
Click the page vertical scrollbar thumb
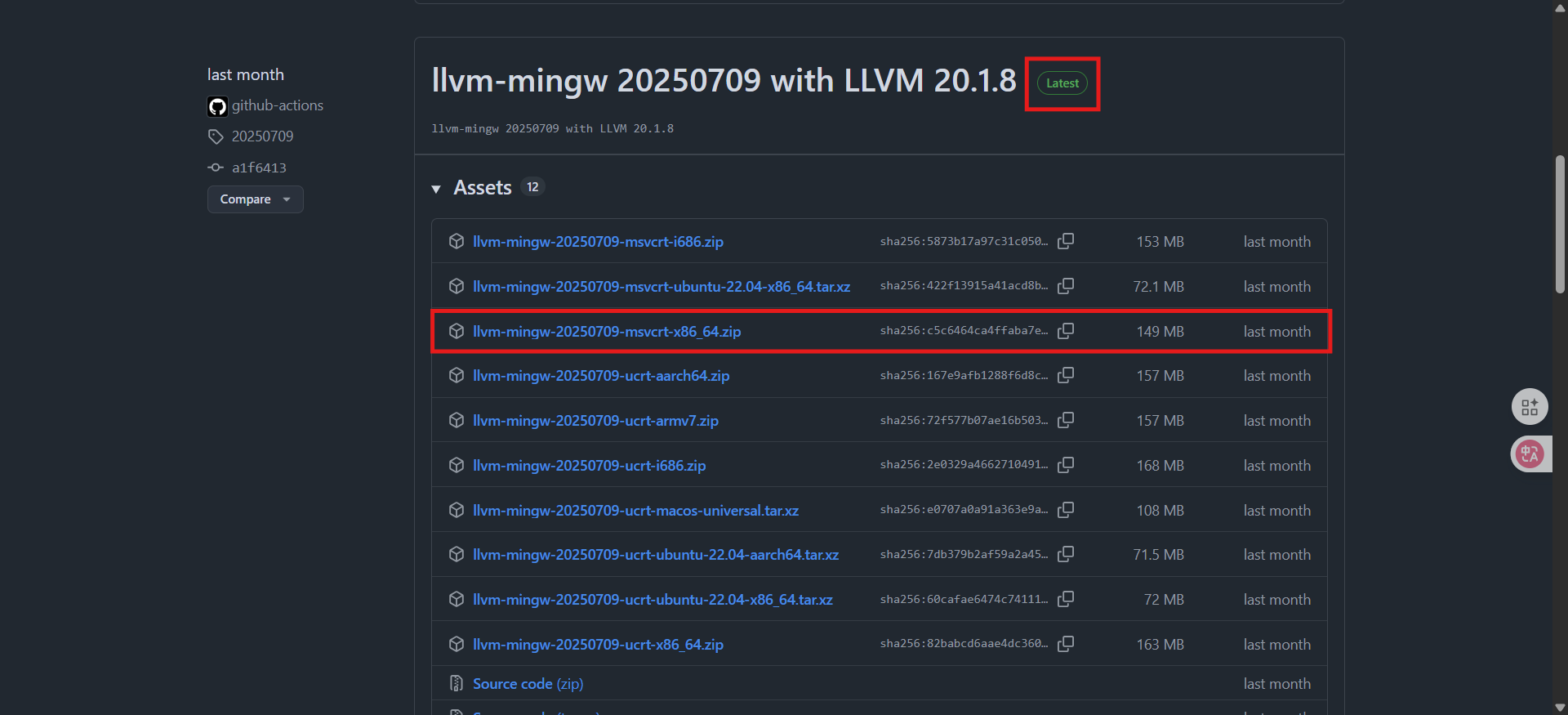coord(1560,223)
